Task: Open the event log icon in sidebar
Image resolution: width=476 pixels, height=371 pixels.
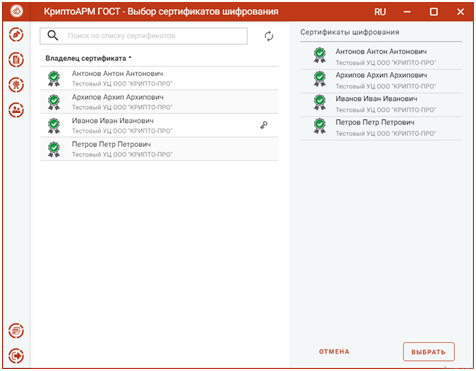Action: 16,331
